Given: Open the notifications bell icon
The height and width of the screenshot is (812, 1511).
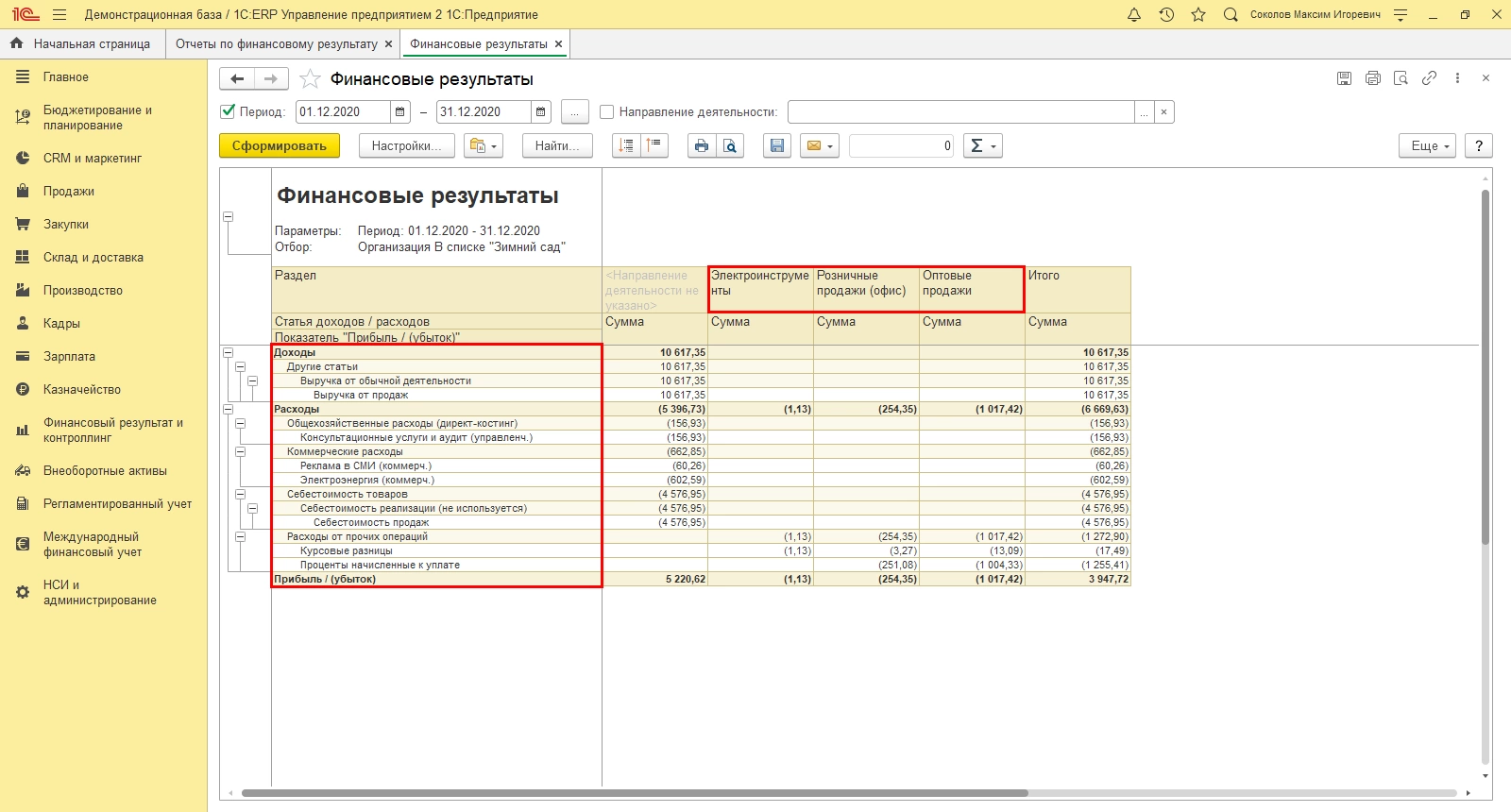Looking at the screenshot, I should [x=1134, y=14].
